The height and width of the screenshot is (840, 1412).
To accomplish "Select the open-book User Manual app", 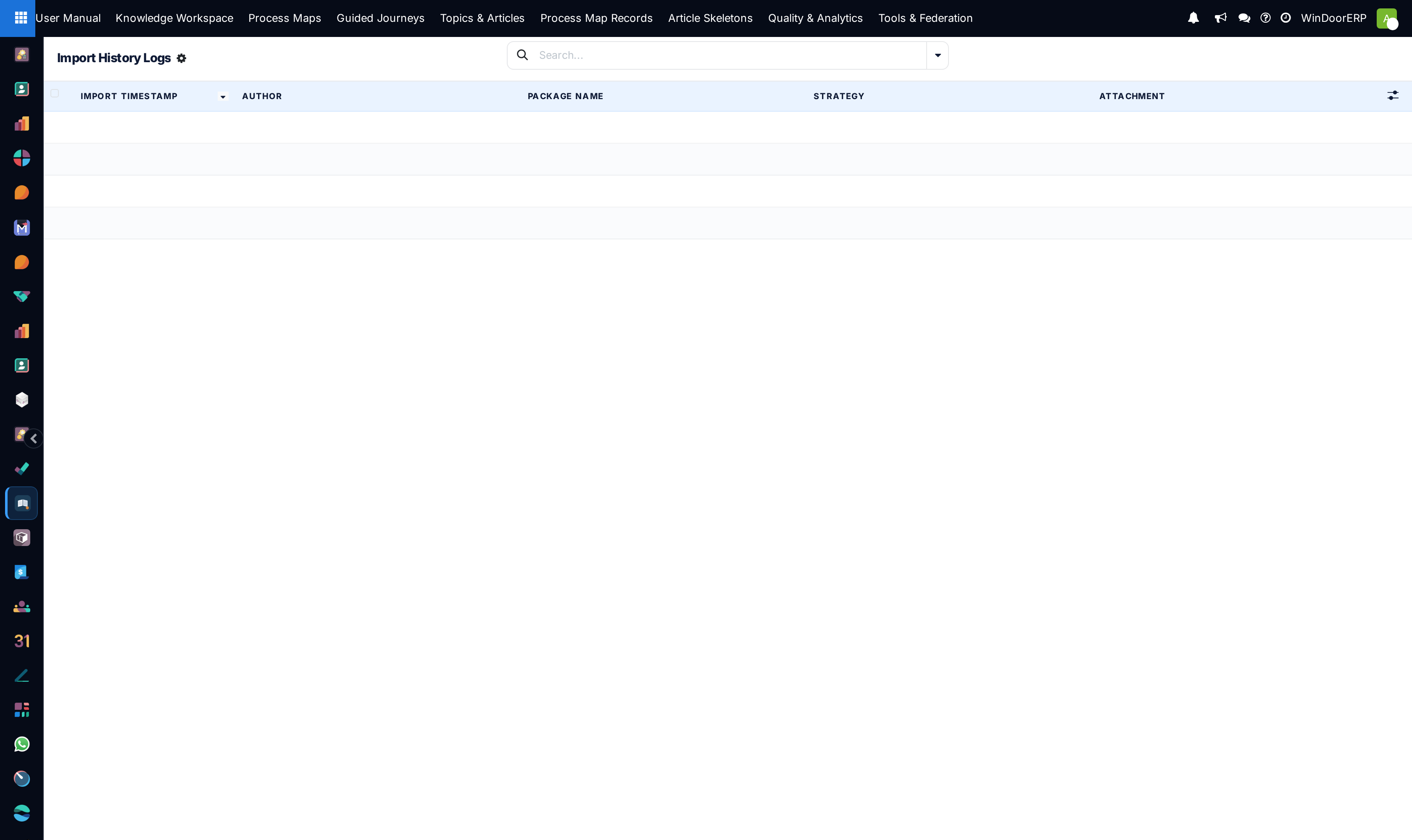I will tap(21, 503).
